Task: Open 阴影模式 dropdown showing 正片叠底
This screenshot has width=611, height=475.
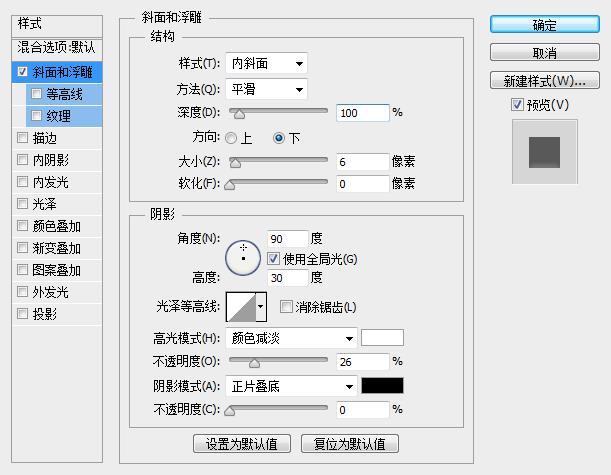Action: pyautogui.click(x=291, y=386)
